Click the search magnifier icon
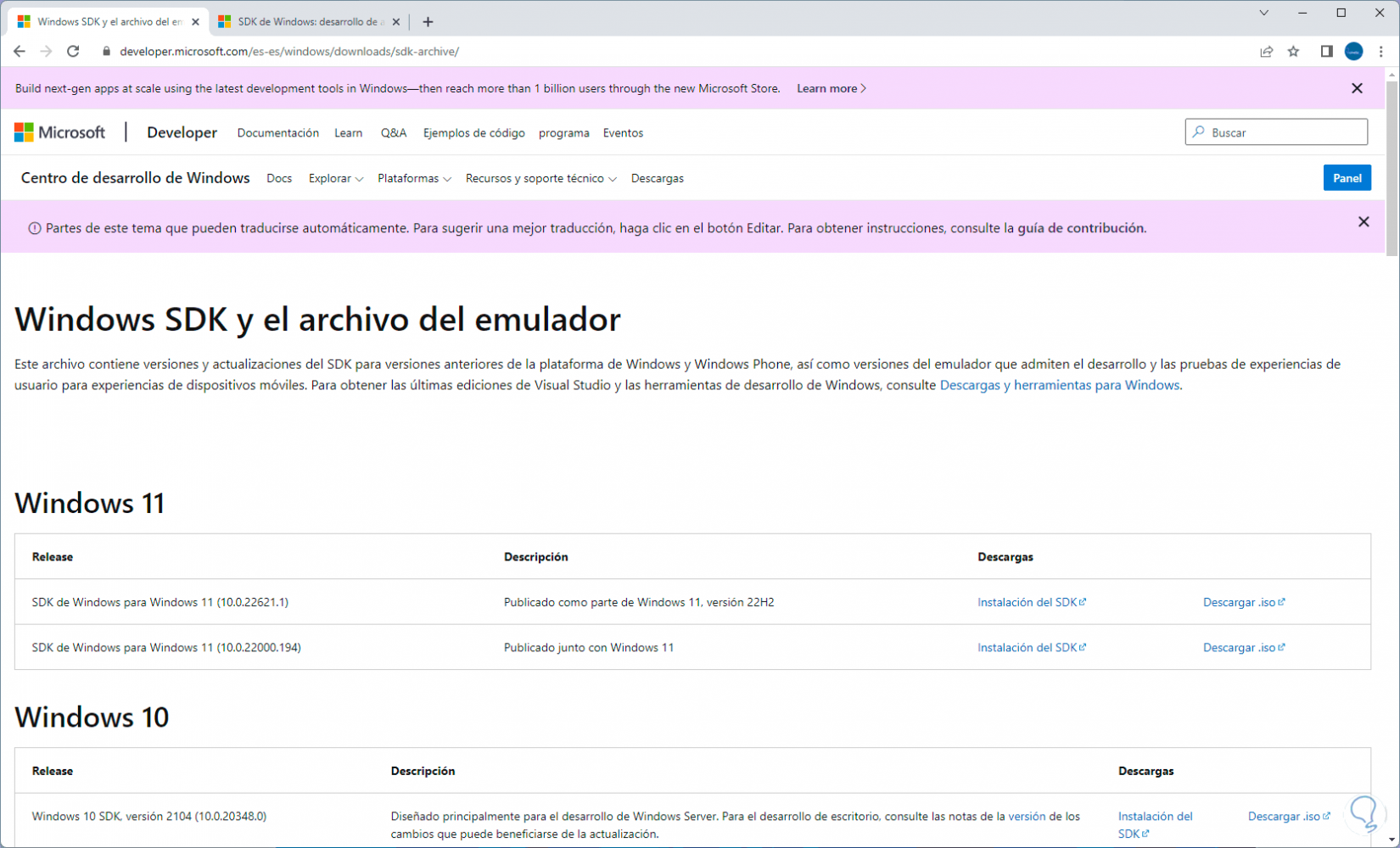1400x848 pixels. [1199, 132]
